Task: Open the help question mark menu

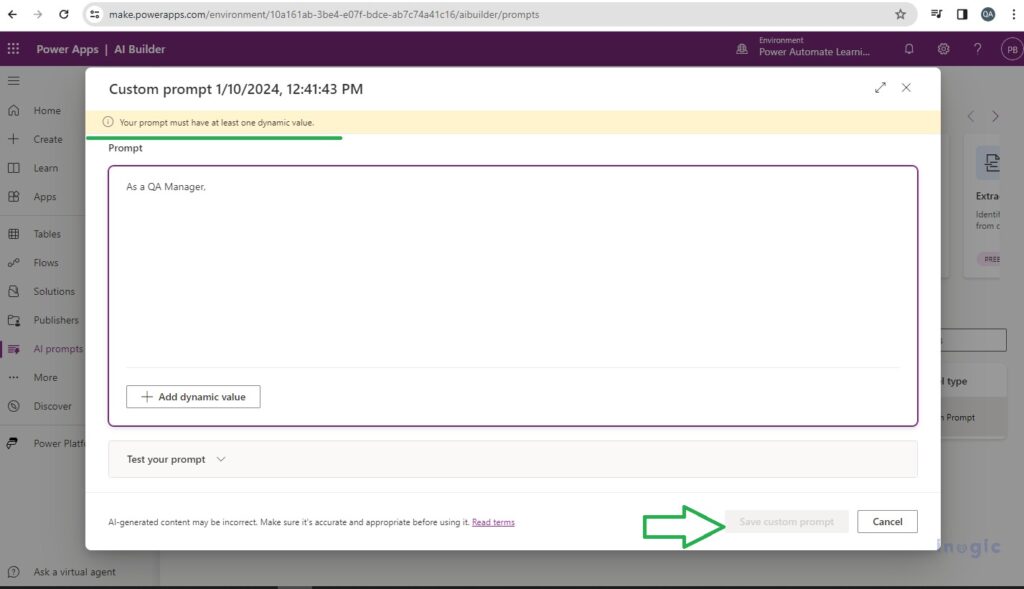Action: click(x=977, y=48)
